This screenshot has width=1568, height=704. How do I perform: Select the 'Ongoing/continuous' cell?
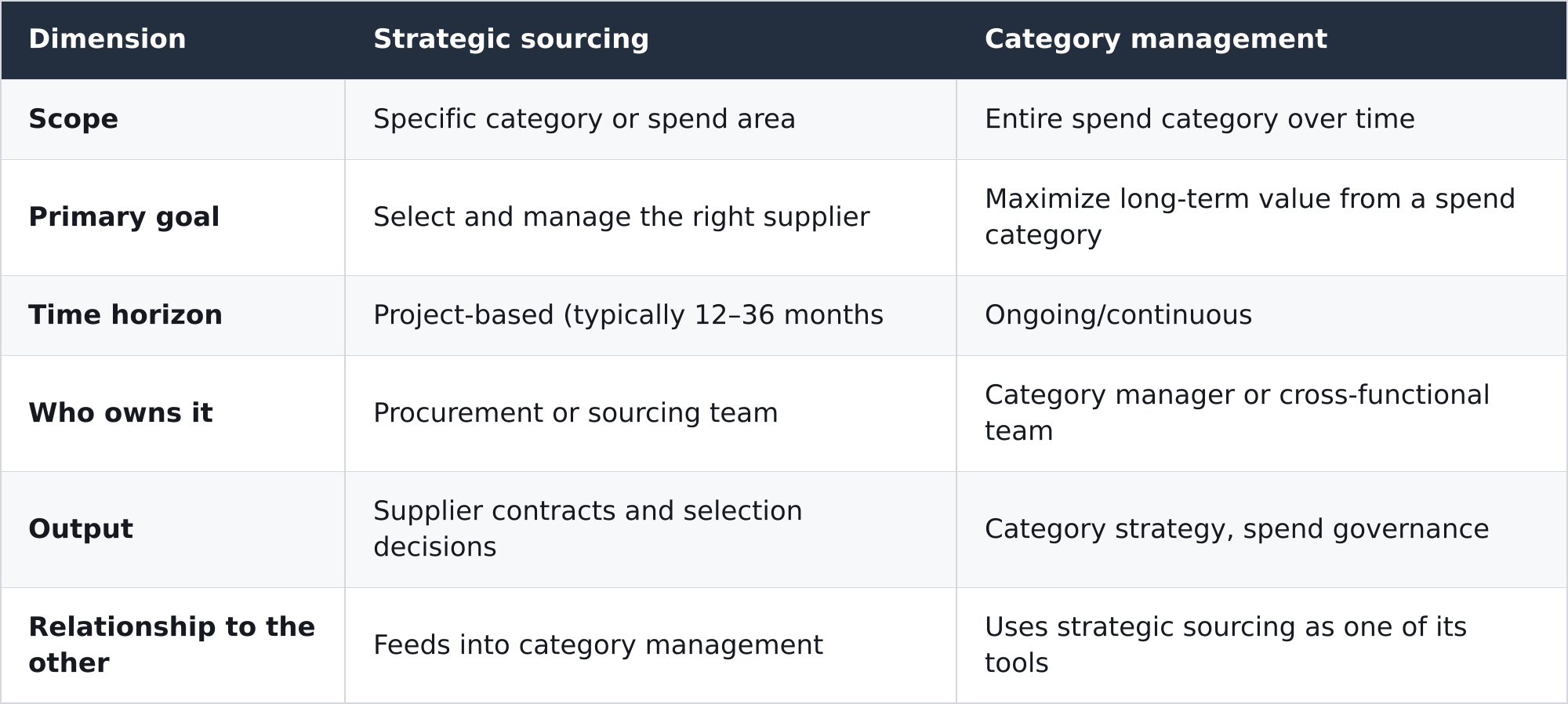(1261, 315)
